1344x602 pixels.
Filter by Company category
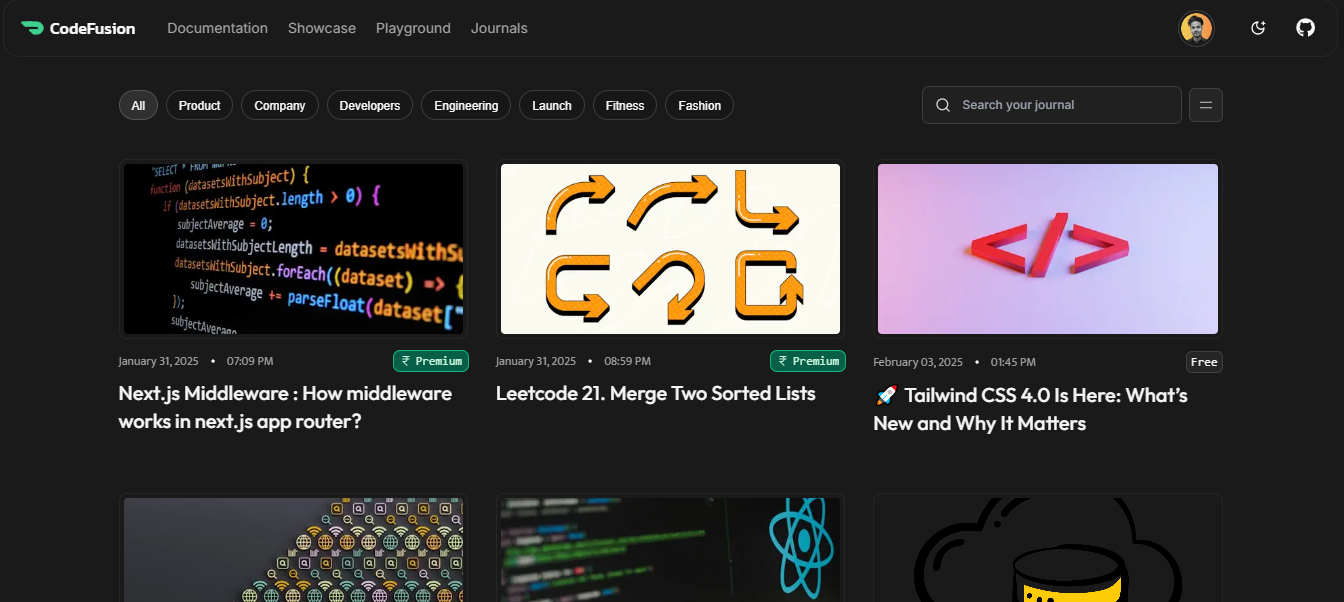(x=280, y=105)
